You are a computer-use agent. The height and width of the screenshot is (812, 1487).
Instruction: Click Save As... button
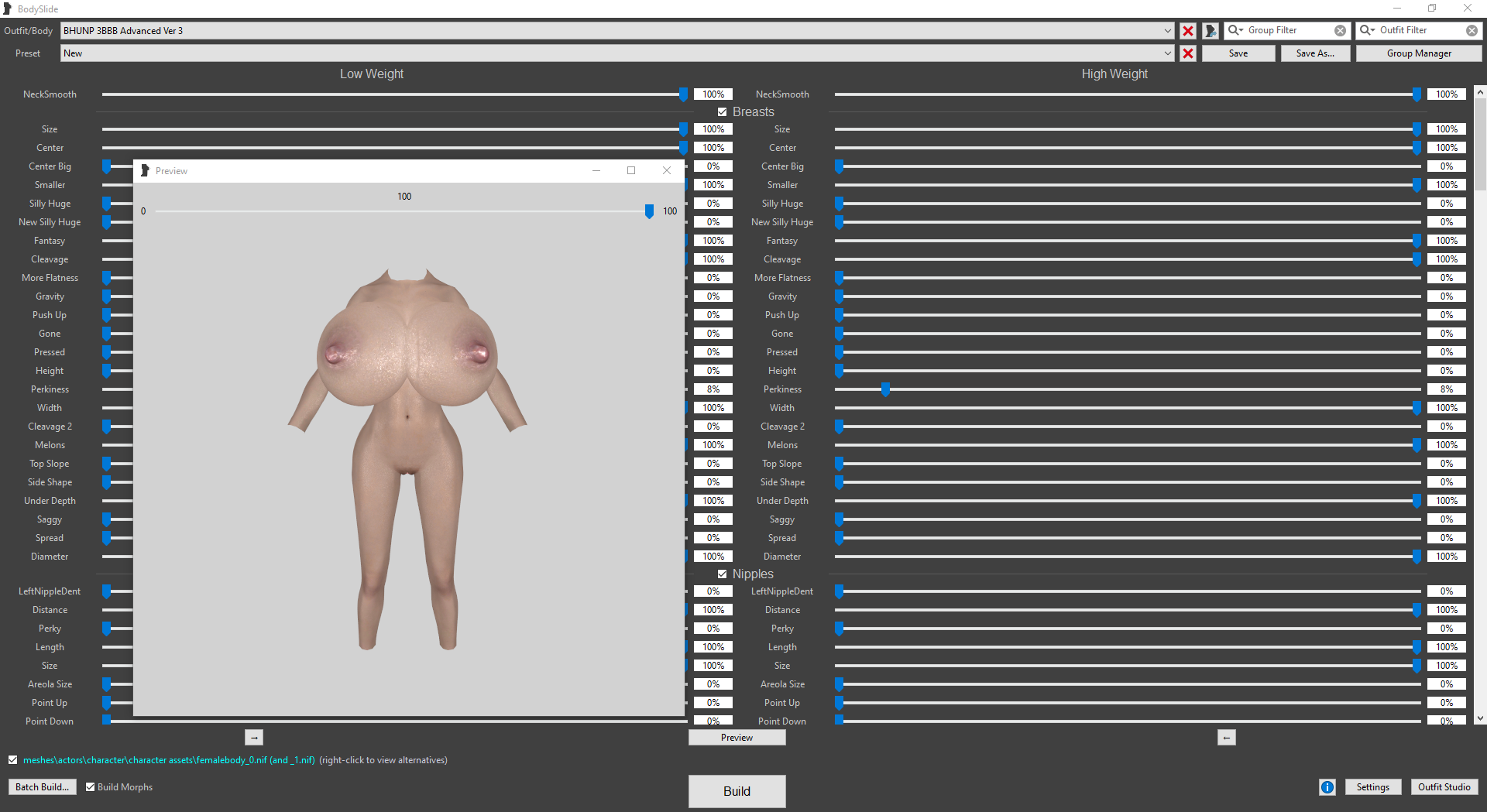(x=1315, y=53)
